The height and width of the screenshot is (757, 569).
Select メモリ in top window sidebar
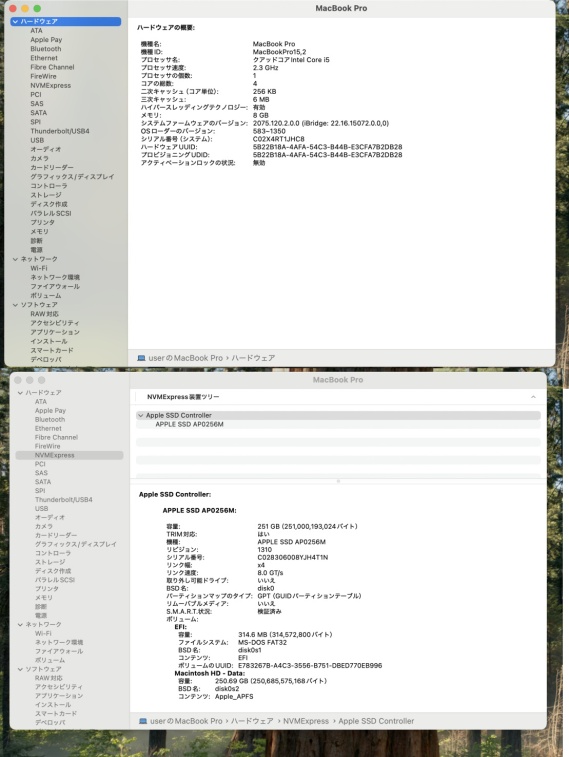pos(40,232)
